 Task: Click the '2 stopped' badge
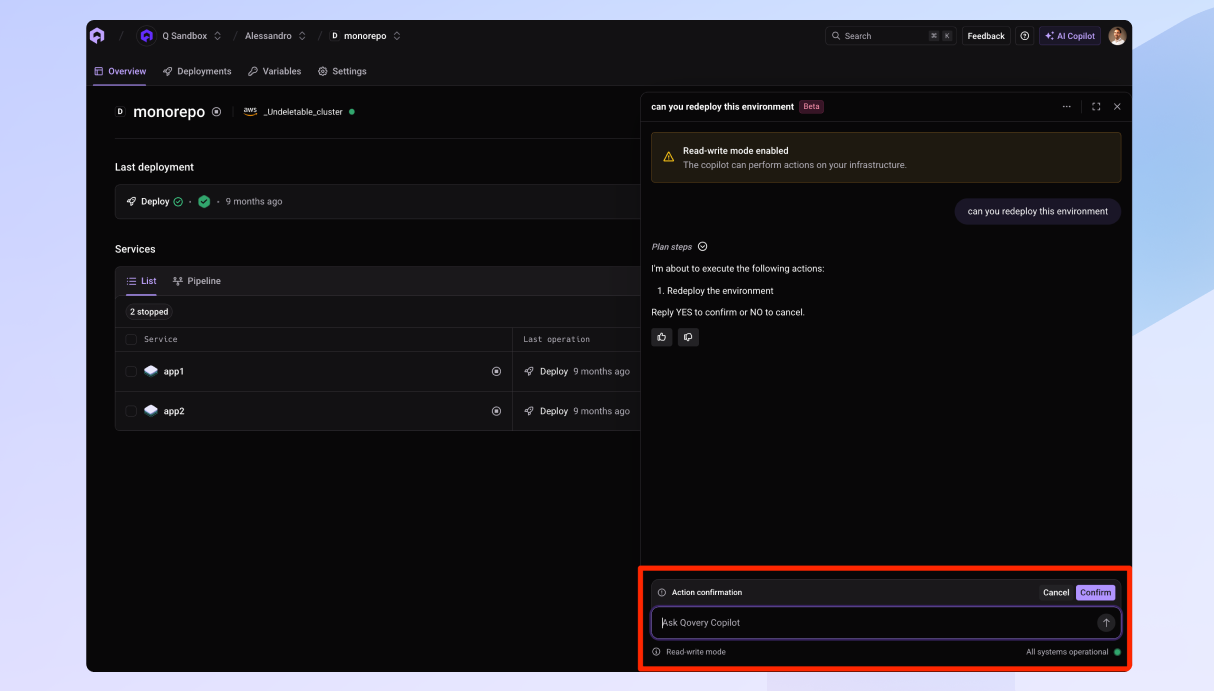pos(149,312)
